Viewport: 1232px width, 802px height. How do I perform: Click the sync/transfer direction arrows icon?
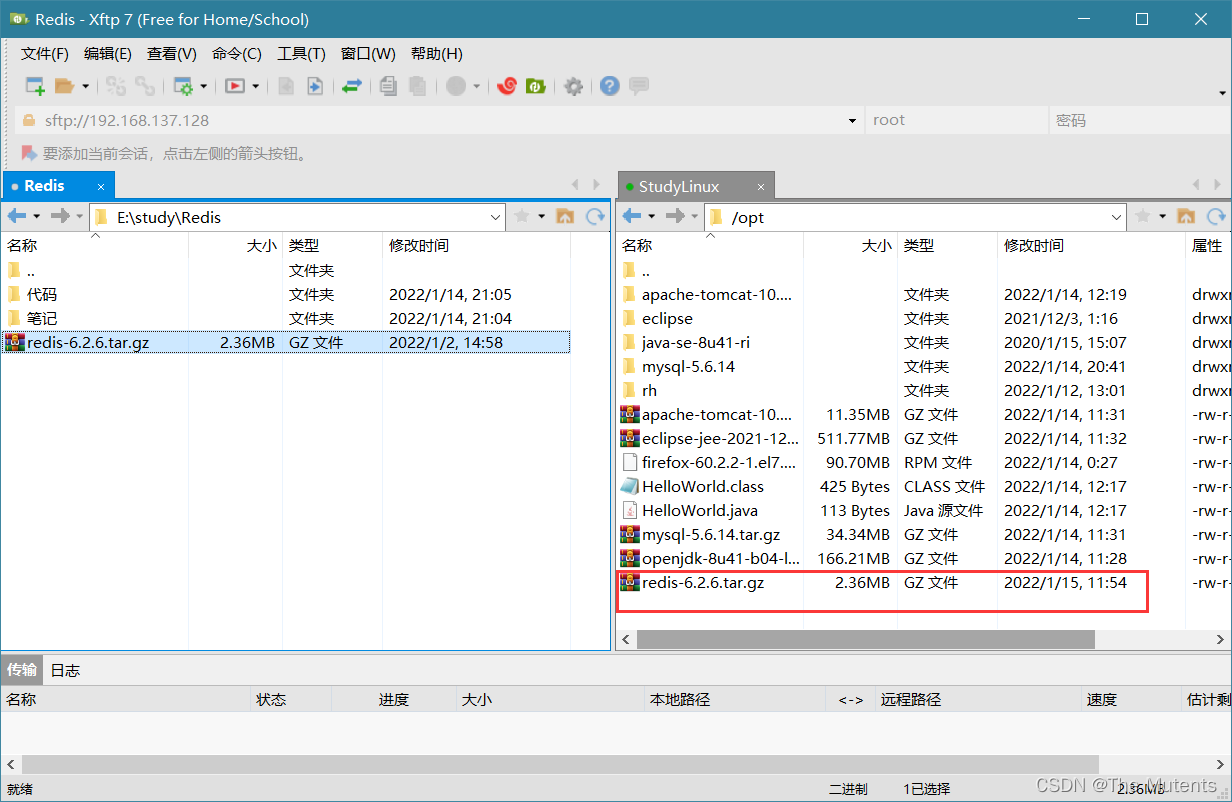pos(351,86)
